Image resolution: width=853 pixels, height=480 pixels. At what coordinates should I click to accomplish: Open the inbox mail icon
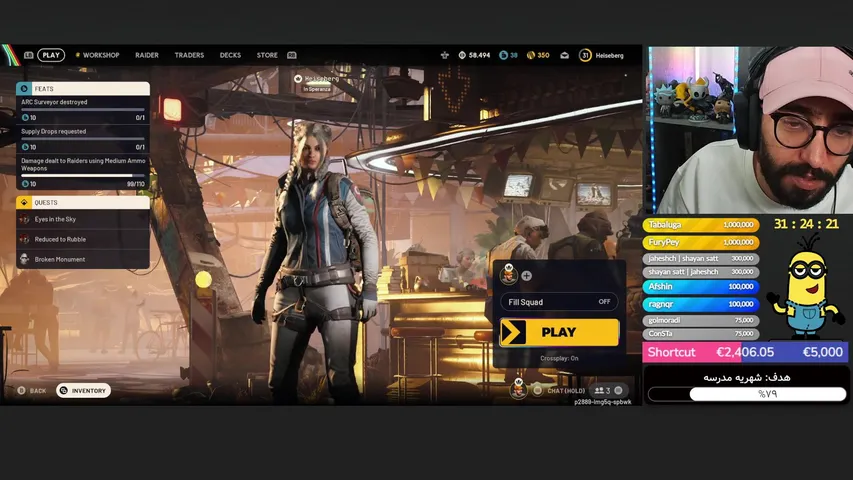[x=565, y=55]
